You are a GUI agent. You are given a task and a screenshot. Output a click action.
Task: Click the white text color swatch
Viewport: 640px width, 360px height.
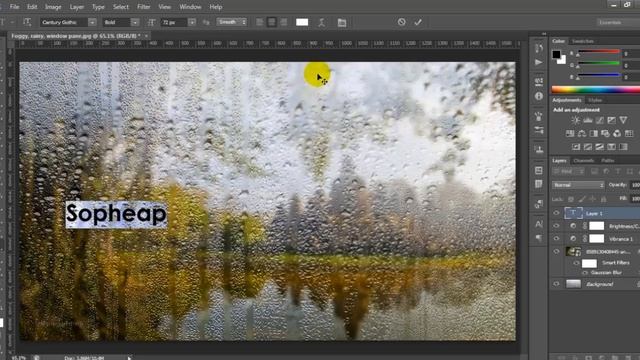coord(302,22)
